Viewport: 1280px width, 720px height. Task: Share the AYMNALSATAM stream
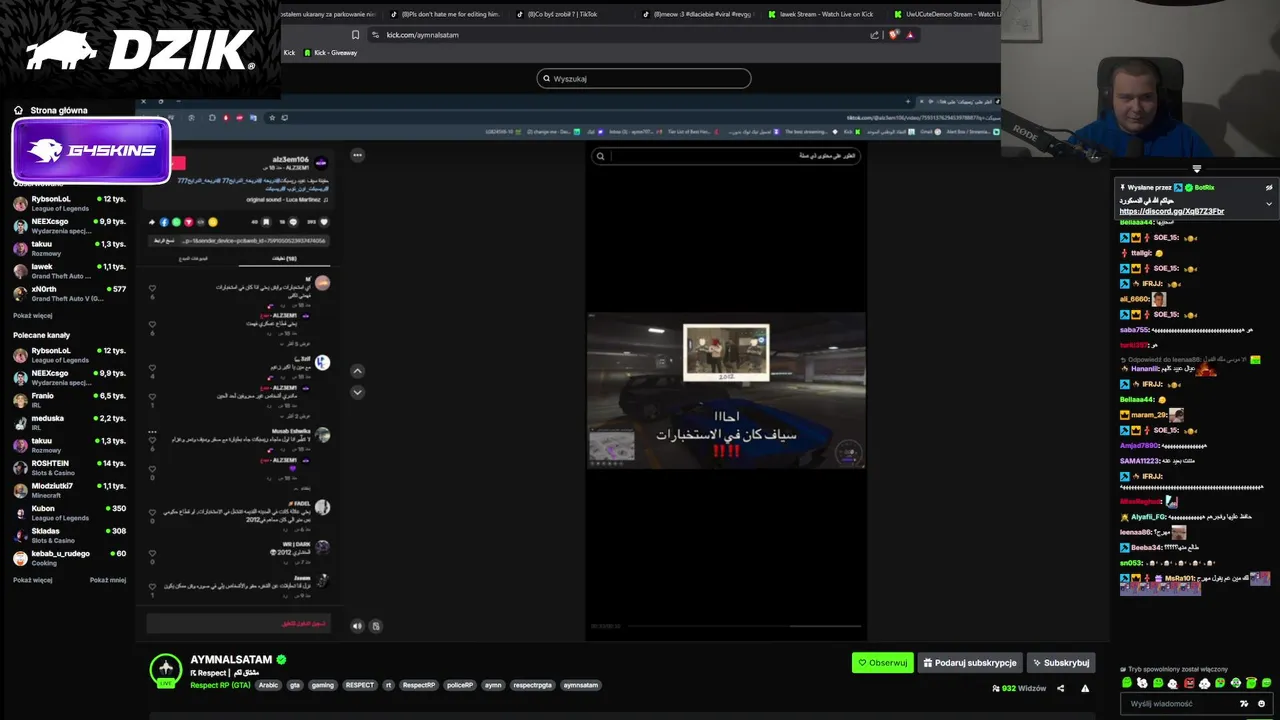click(1061, 688)
